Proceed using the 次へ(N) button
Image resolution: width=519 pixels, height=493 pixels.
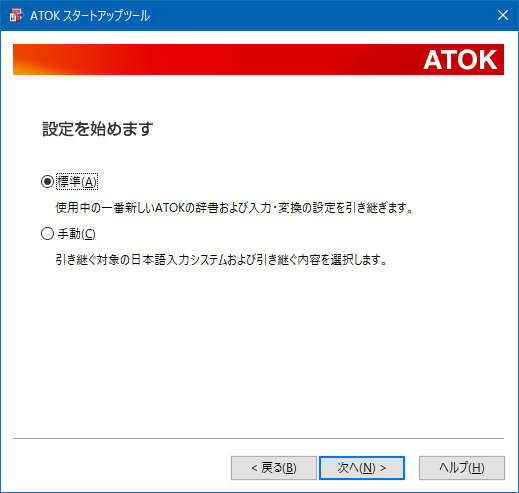362,468
